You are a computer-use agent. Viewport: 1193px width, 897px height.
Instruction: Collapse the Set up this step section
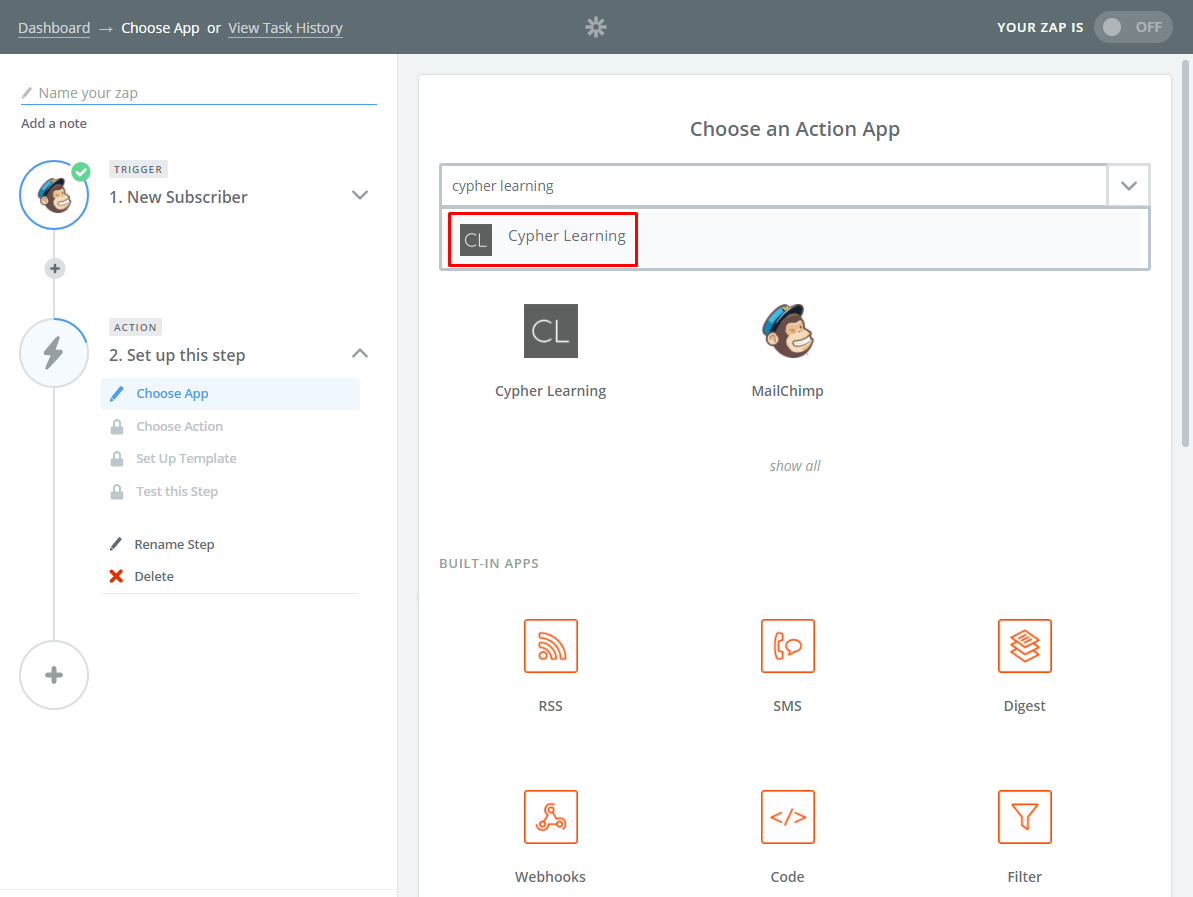tap(360, 353)
